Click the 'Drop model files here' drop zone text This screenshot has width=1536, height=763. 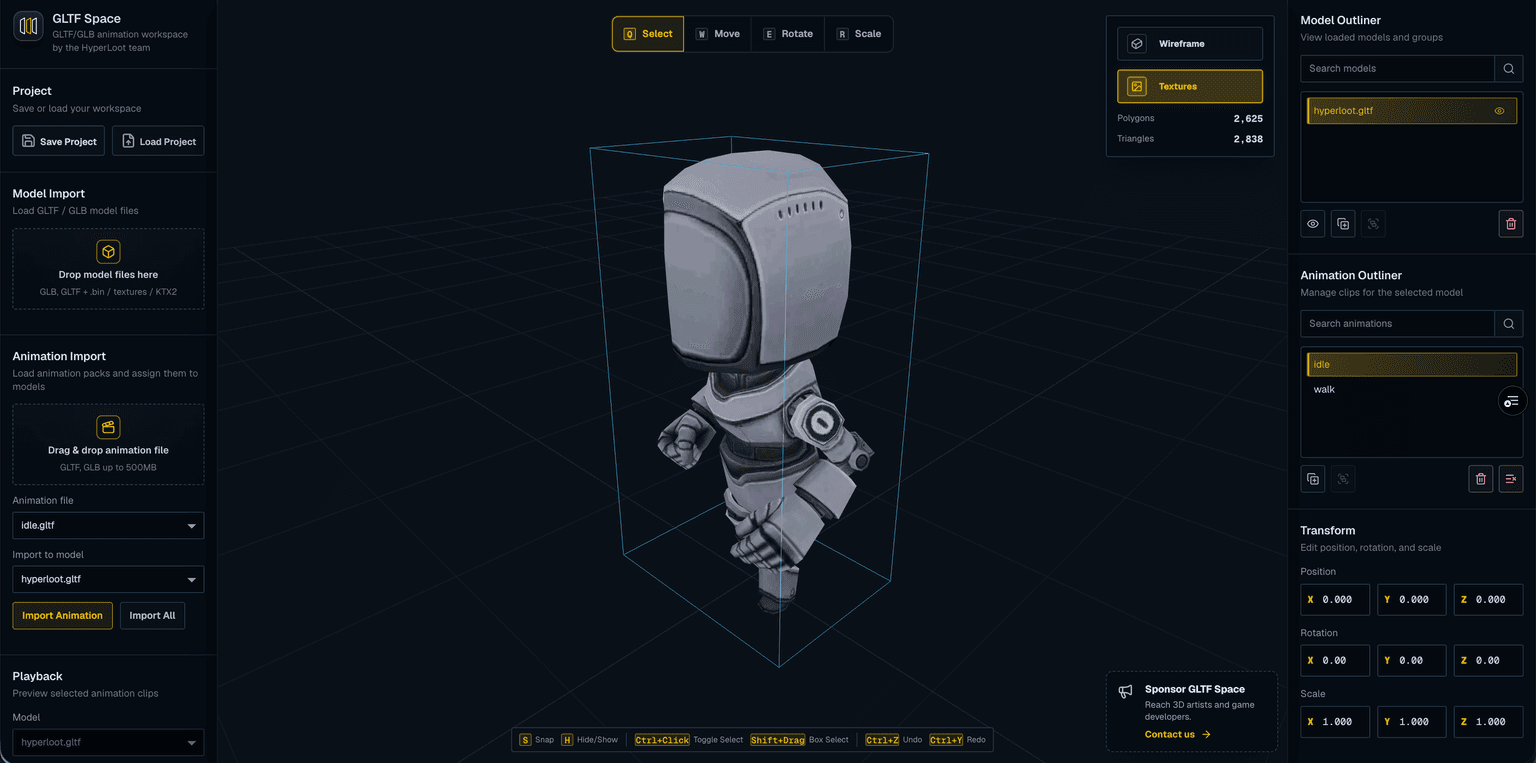[108, 274]
